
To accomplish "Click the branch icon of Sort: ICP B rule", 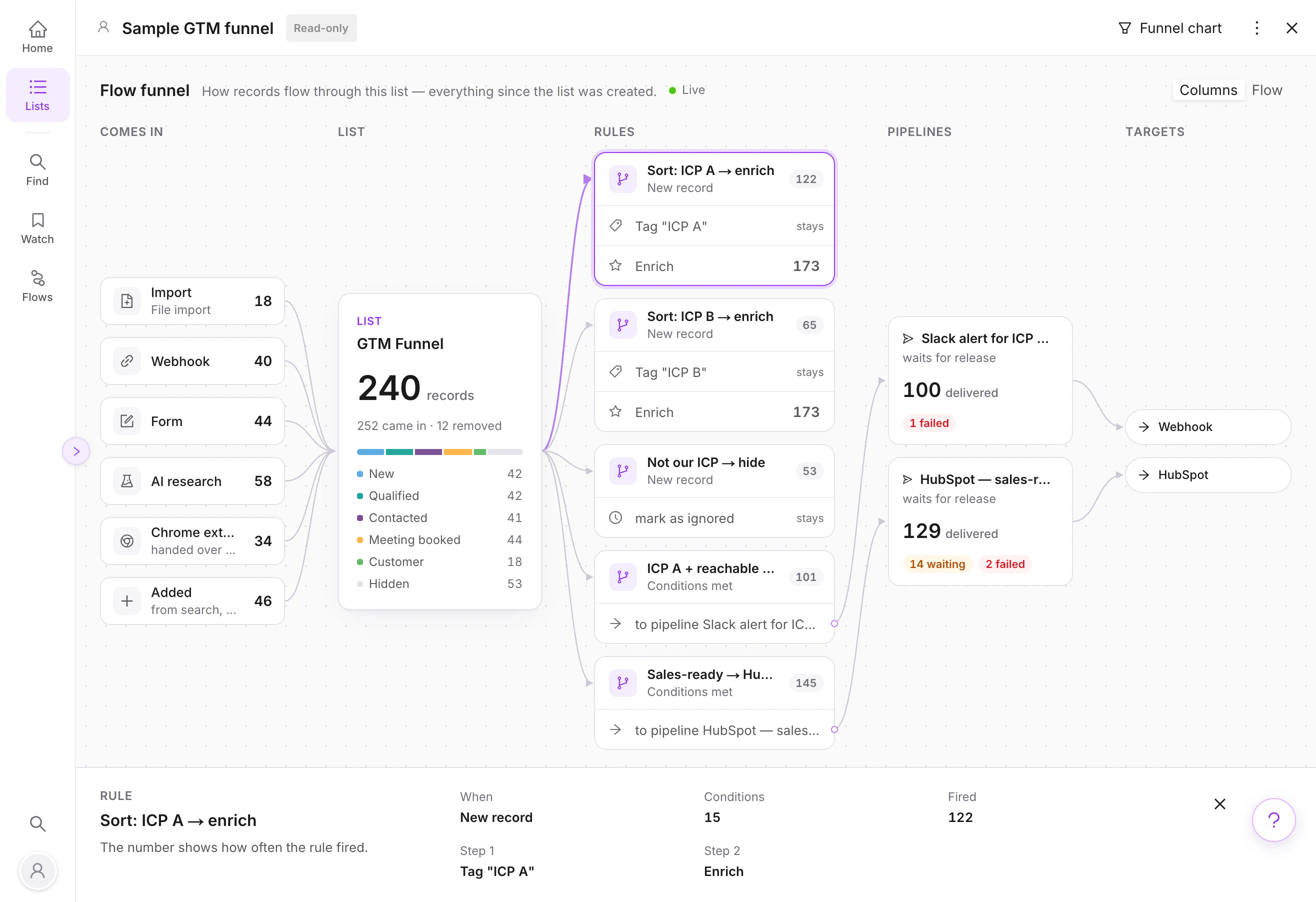I will click(x=623, y=325).
